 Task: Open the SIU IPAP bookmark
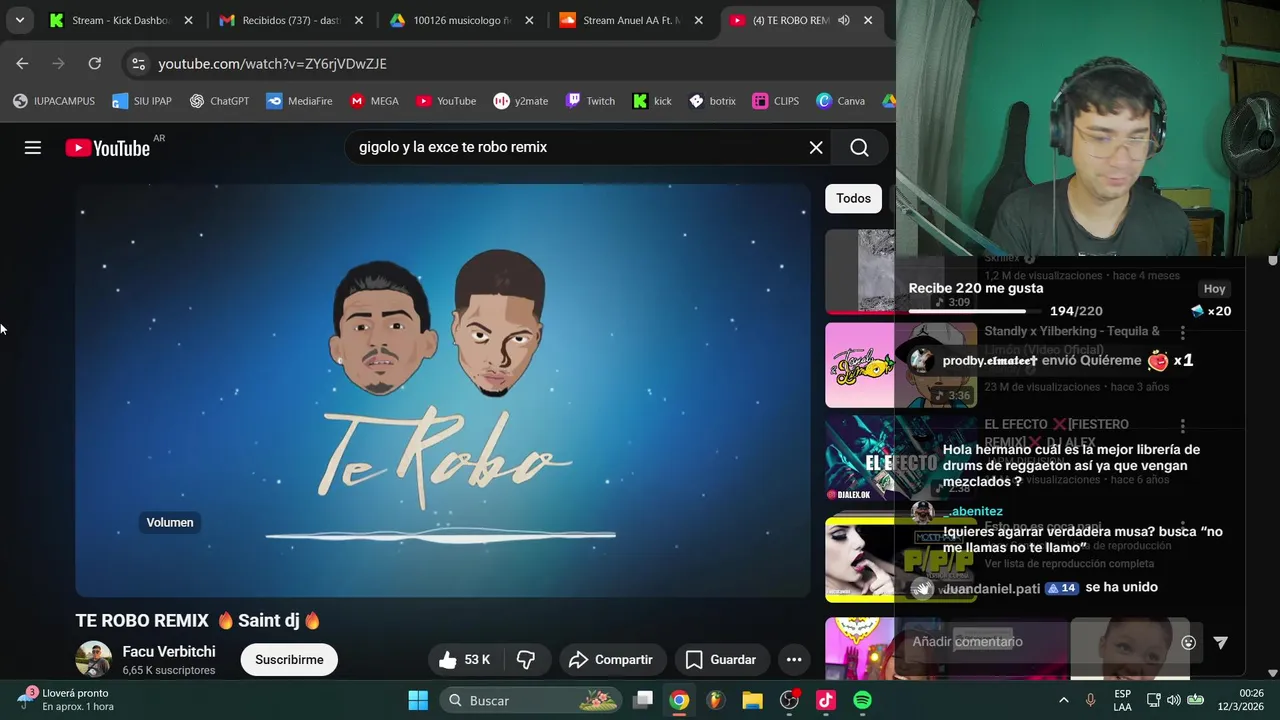click(x=142, y=101)
